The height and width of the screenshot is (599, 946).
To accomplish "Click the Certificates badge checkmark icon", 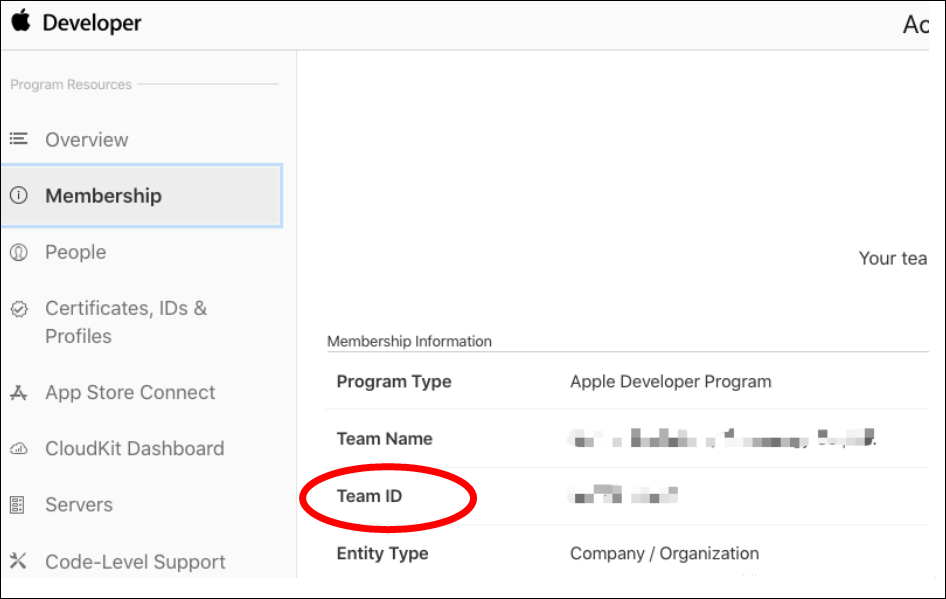I will click(19, 309).
